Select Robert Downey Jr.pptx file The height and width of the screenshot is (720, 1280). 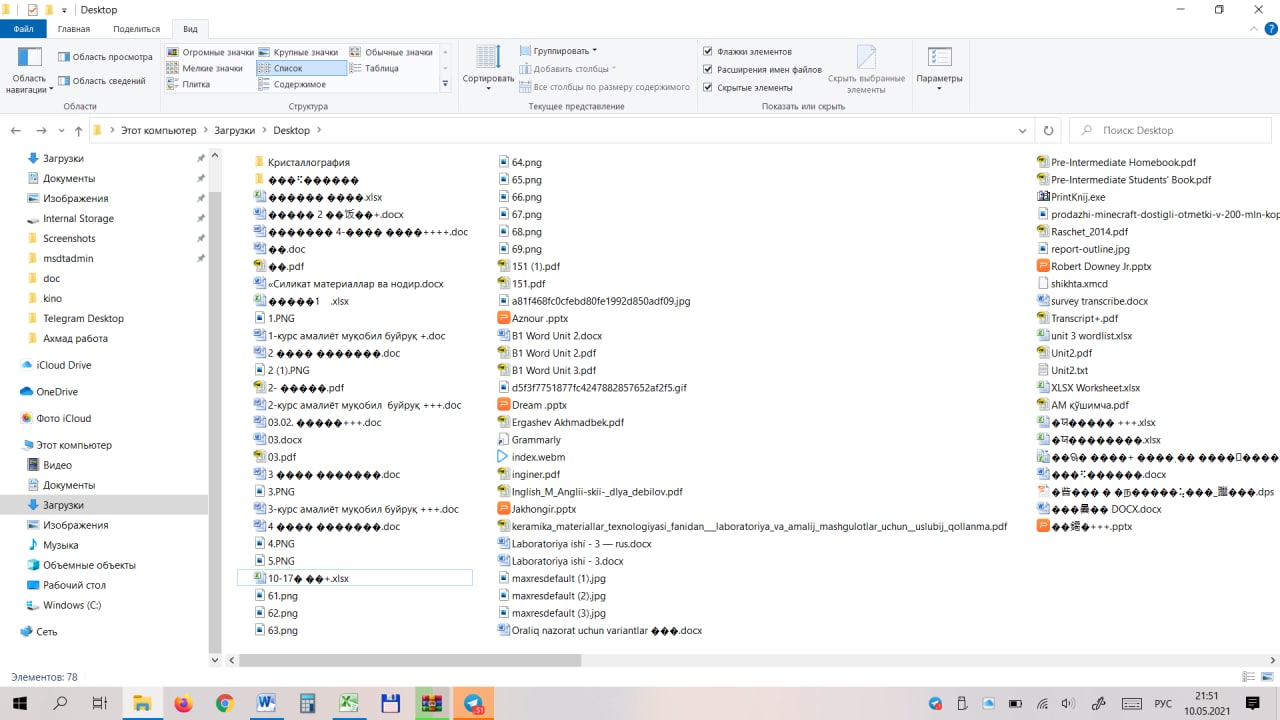point(1094,267)
